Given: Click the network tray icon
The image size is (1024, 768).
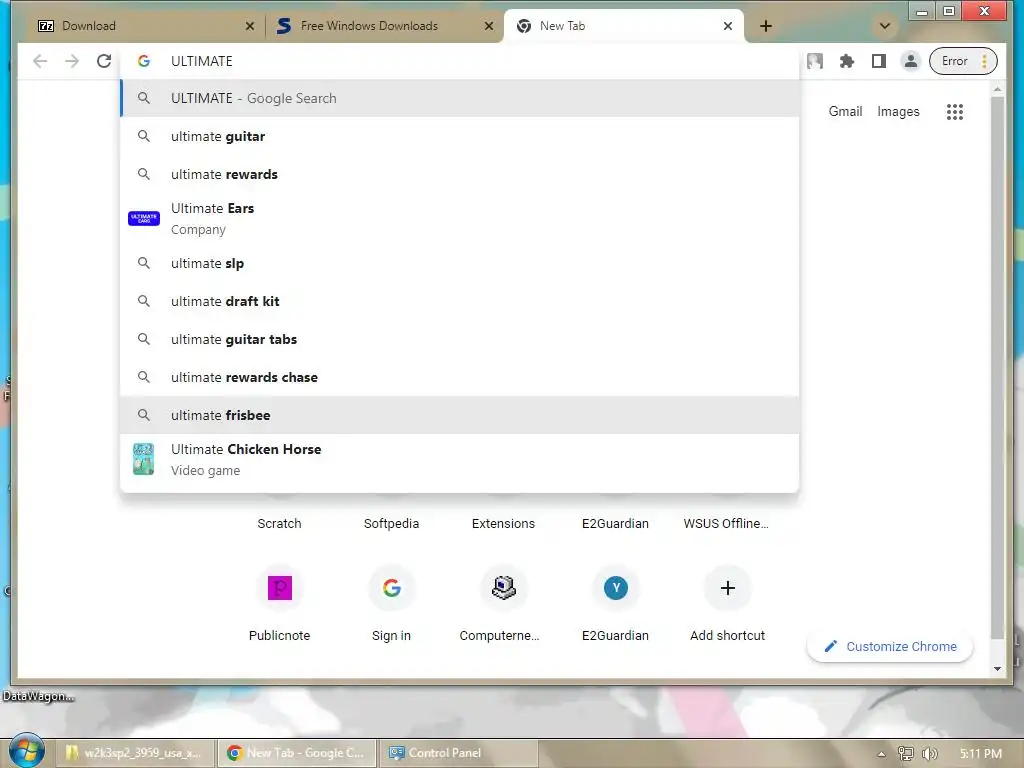Looking at the screenshot, I should tap(906, 754).
